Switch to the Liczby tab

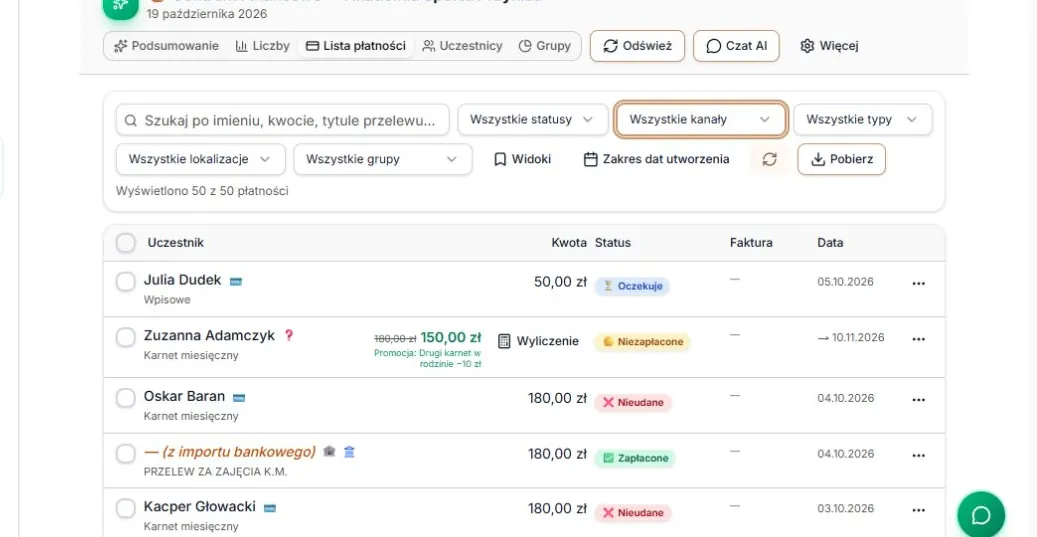263,46
